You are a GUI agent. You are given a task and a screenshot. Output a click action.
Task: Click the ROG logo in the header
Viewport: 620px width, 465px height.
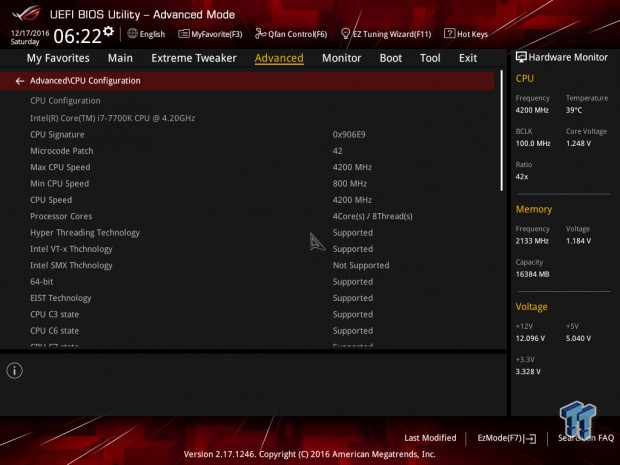pos(26,13)
